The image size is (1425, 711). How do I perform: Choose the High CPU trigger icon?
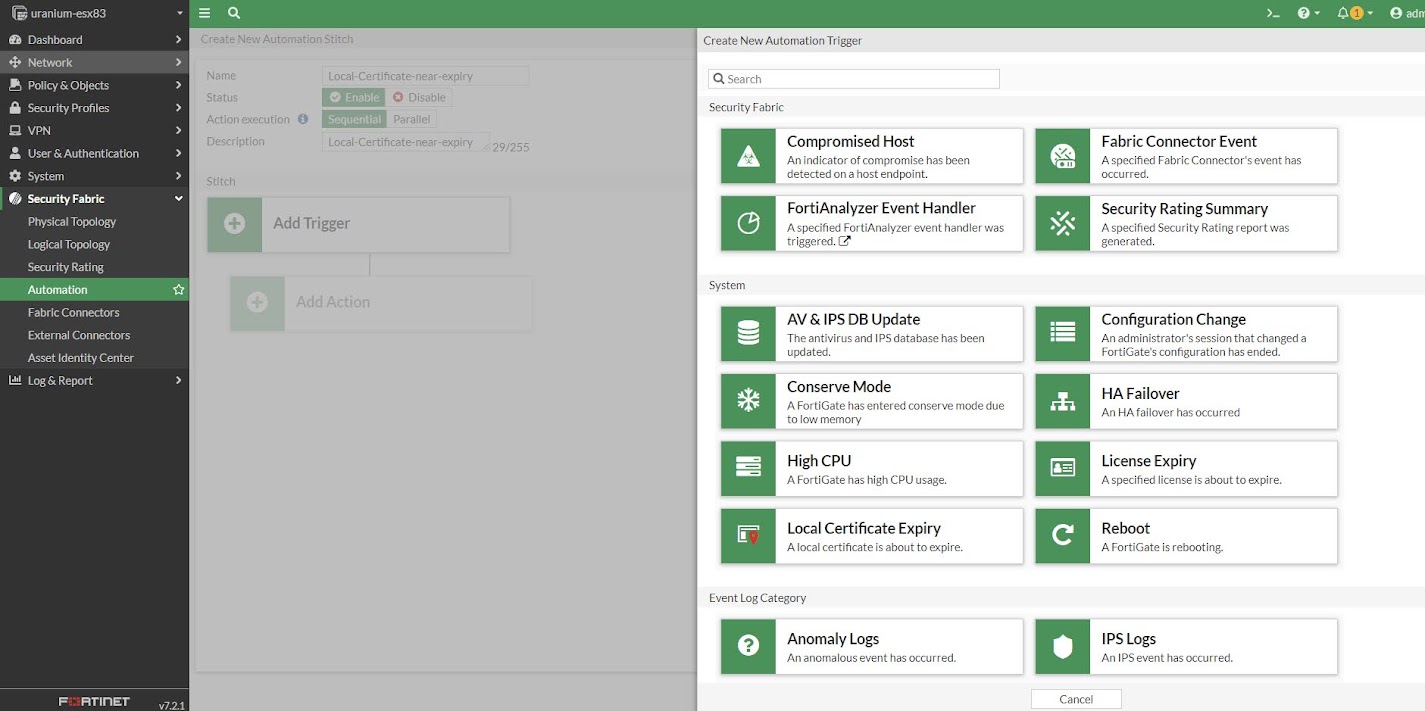748,469
